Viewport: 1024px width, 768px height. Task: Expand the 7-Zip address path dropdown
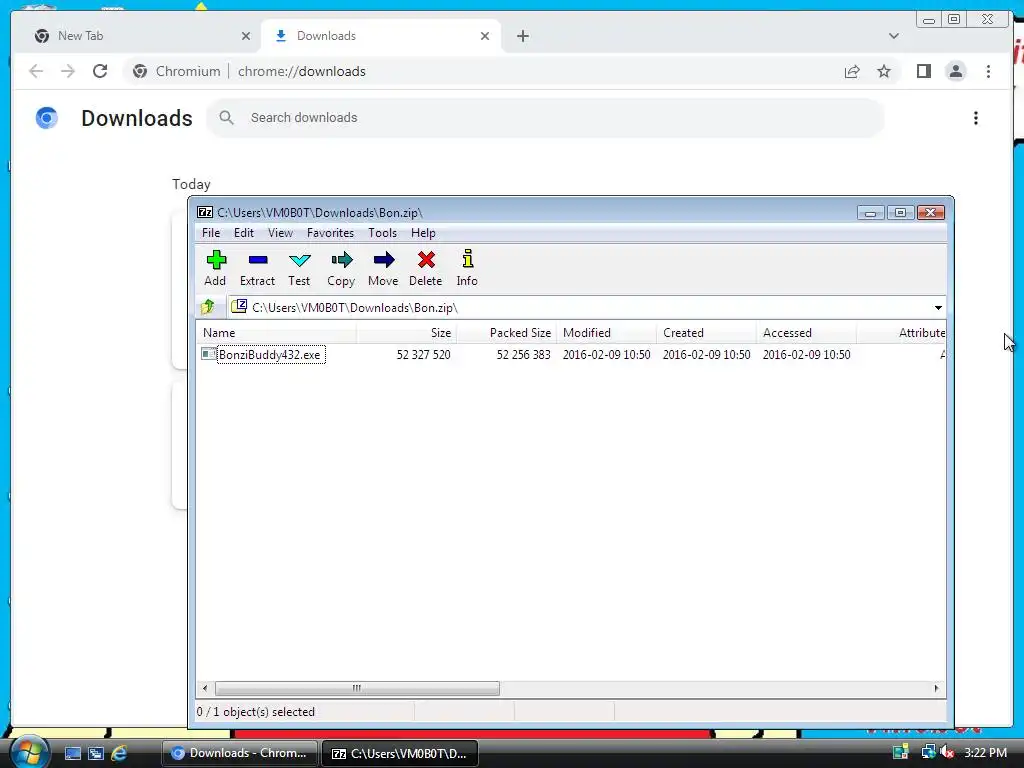938,308
